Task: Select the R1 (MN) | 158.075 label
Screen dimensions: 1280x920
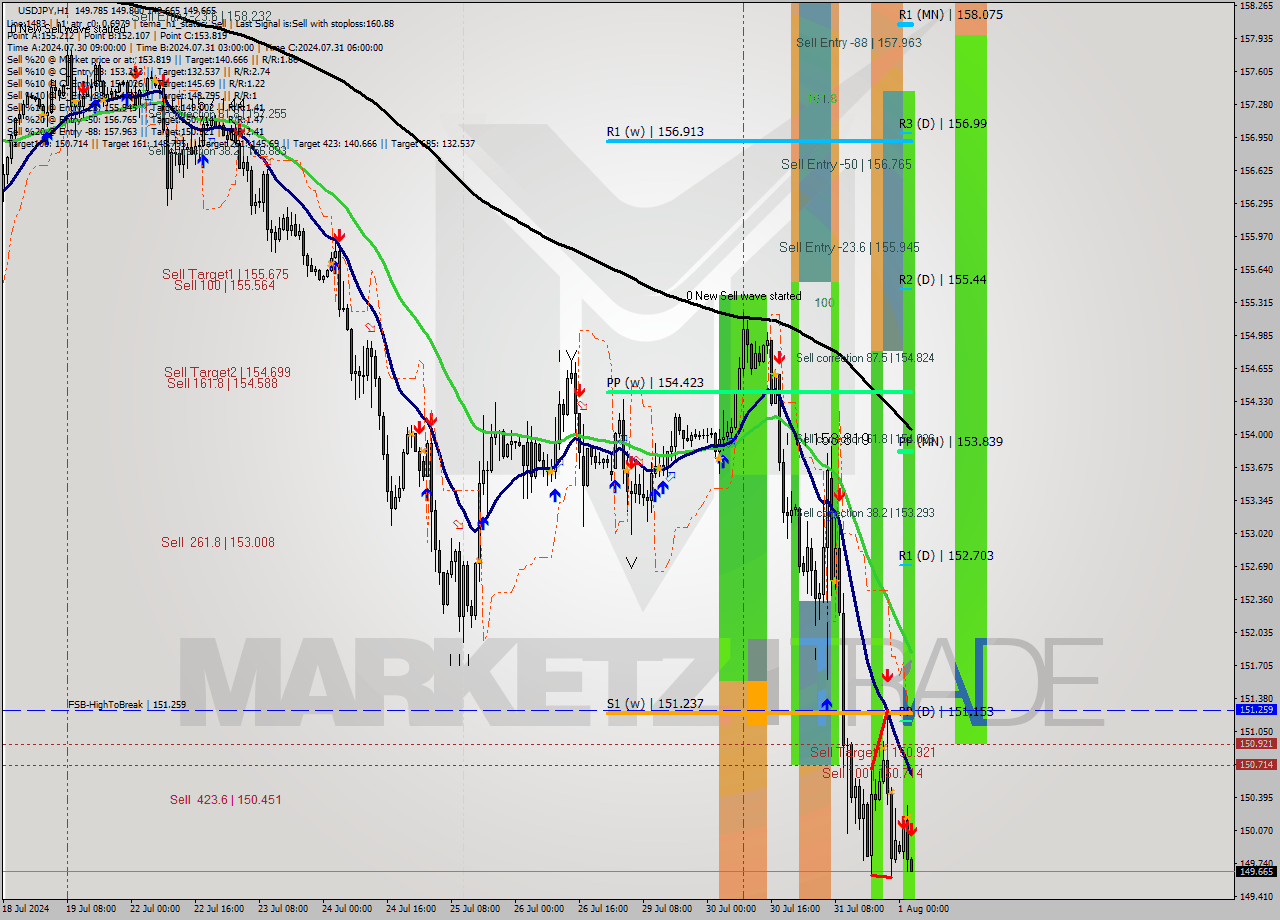Action: 950,15
